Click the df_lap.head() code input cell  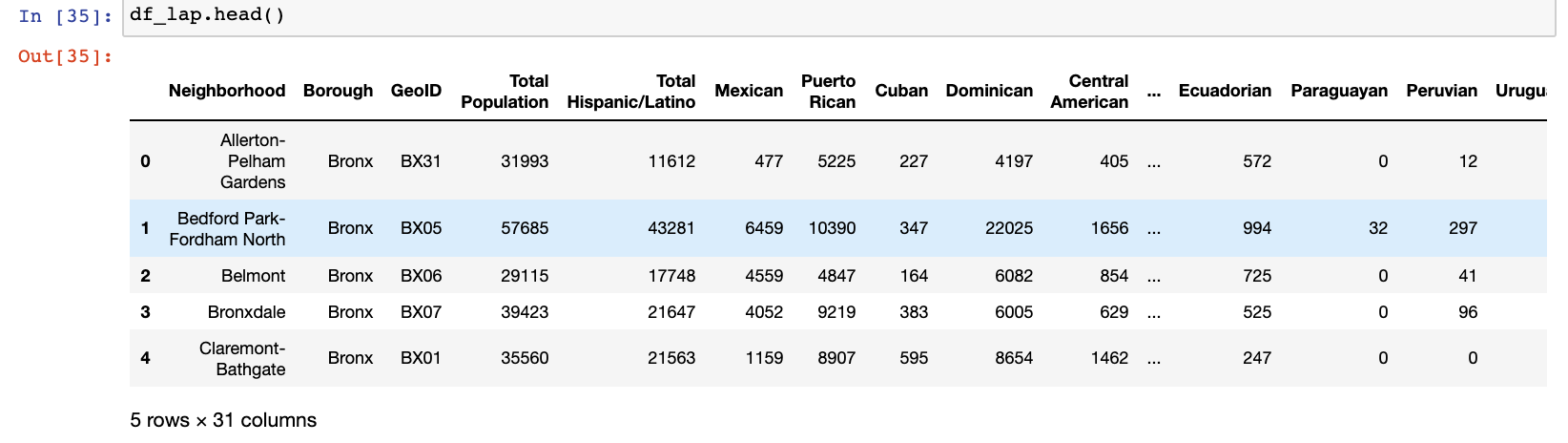click(x=839, y=16)
